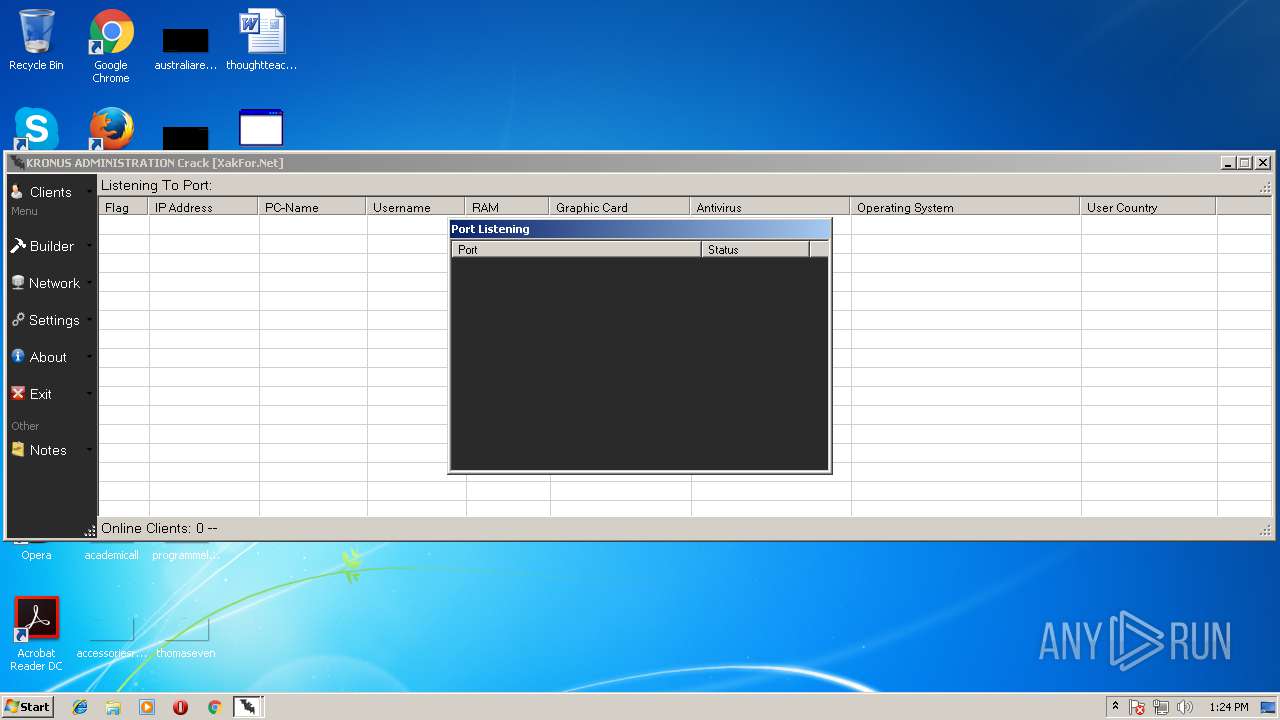The height and width of the screenshot is (720, 1280).
Task: Open the australiare desktop file
Action: pos(186,46)
